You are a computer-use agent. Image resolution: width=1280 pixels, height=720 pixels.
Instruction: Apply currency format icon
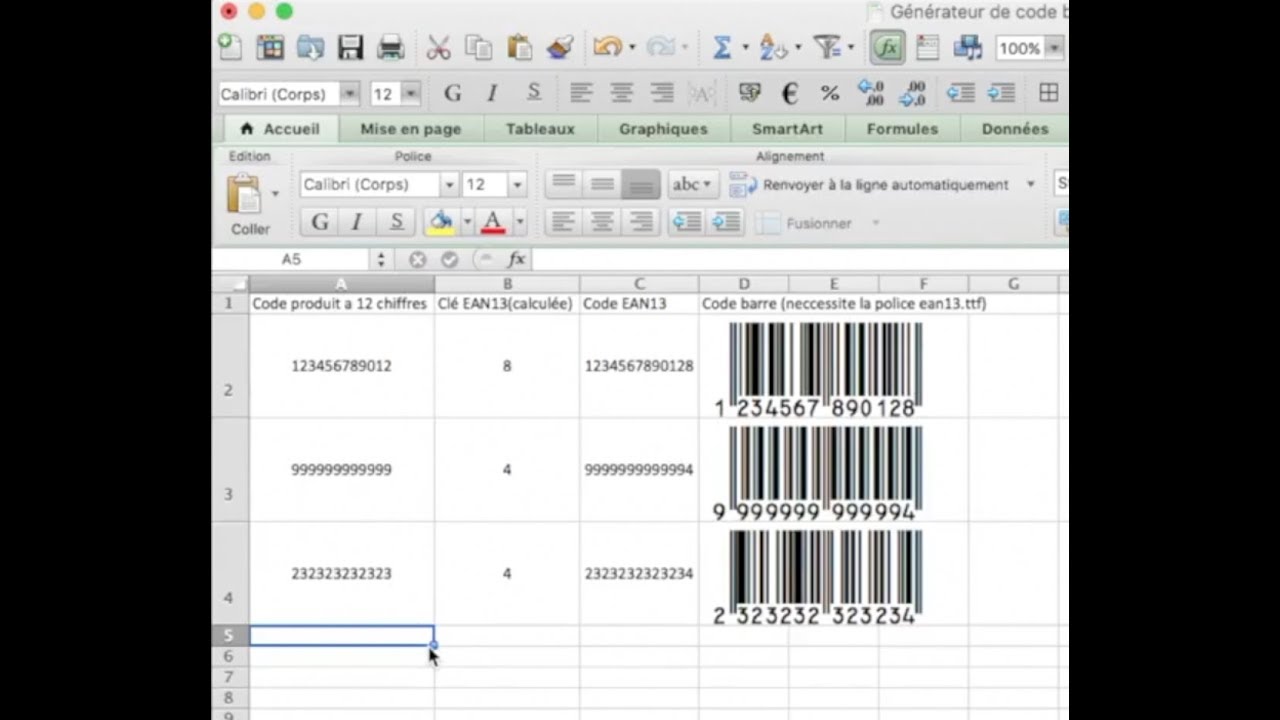tap(749, 93)
